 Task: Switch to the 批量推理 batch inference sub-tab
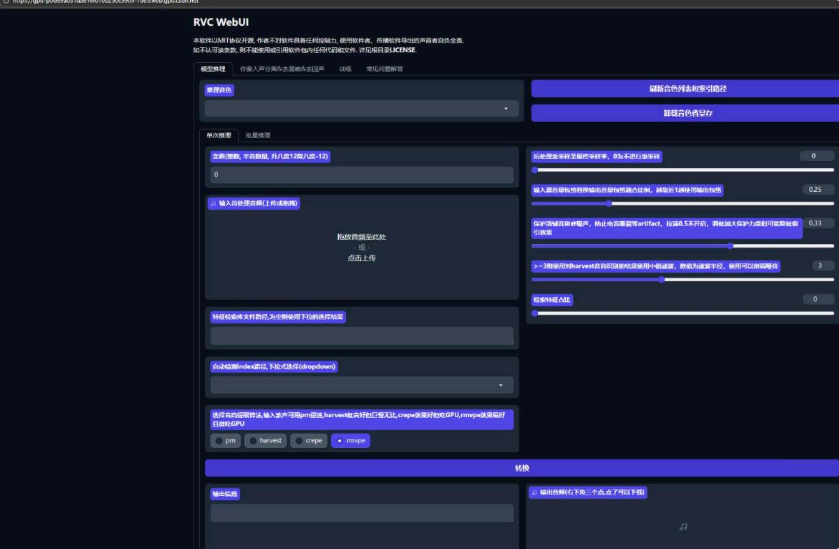[258, 135]
